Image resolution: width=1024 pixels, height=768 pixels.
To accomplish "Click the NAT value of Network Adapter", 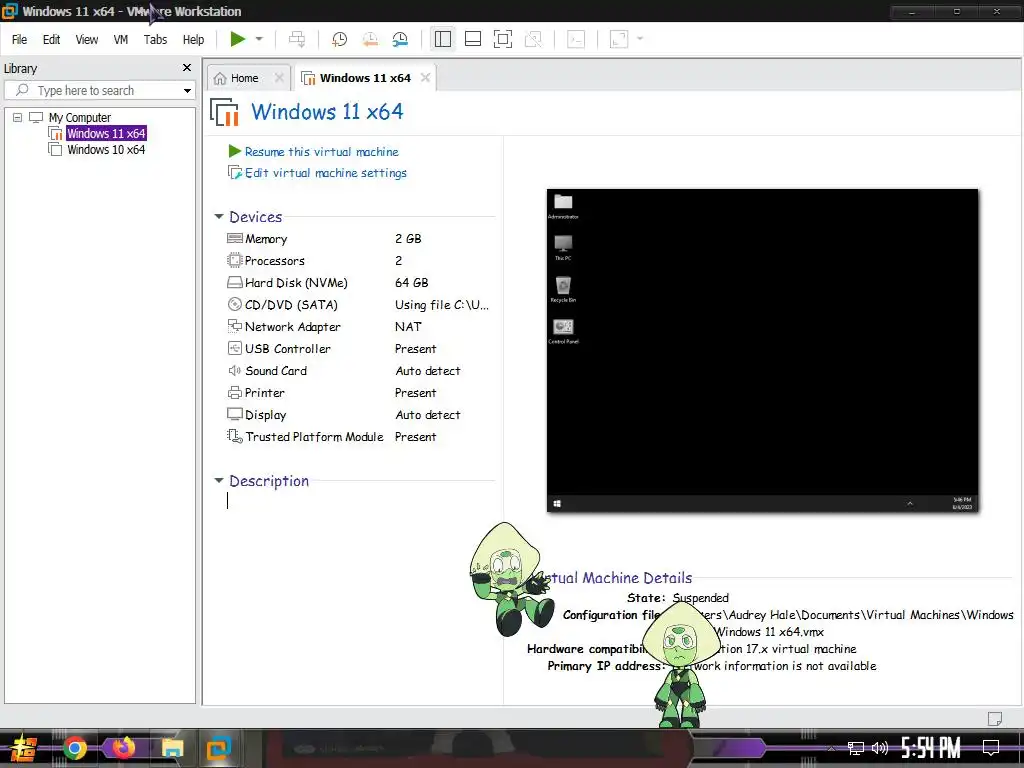I will click(x=408, y=327).
